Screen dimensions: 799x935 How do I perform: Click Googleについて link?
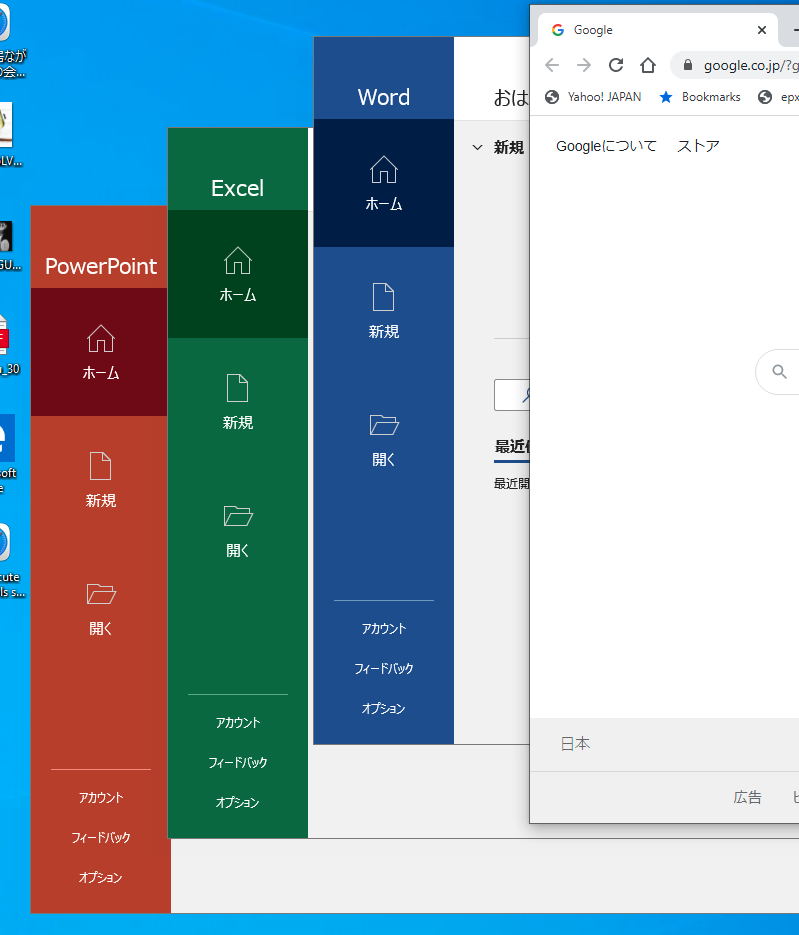tap(606, 146)
